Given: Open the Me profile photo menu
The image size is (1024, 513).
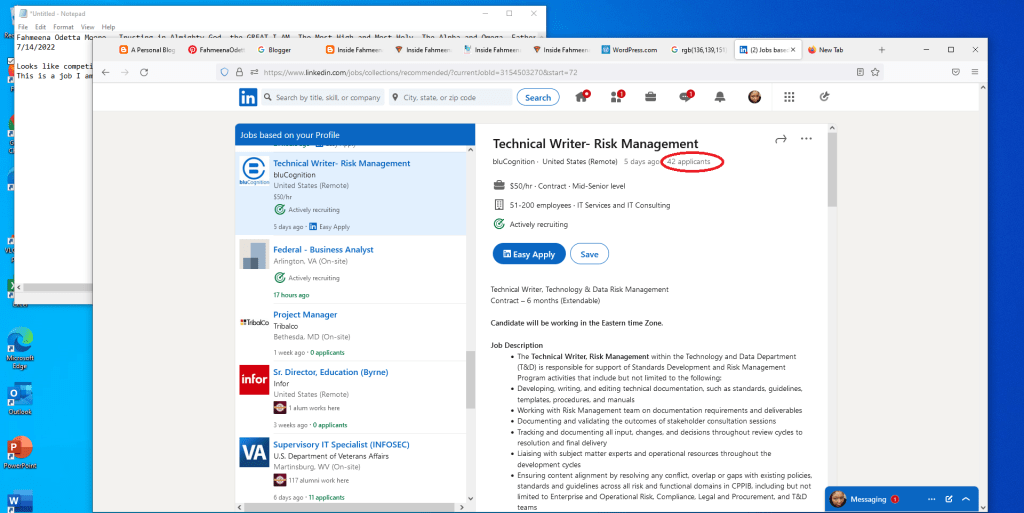Looking at the screenshot, I should coord(755,97).
